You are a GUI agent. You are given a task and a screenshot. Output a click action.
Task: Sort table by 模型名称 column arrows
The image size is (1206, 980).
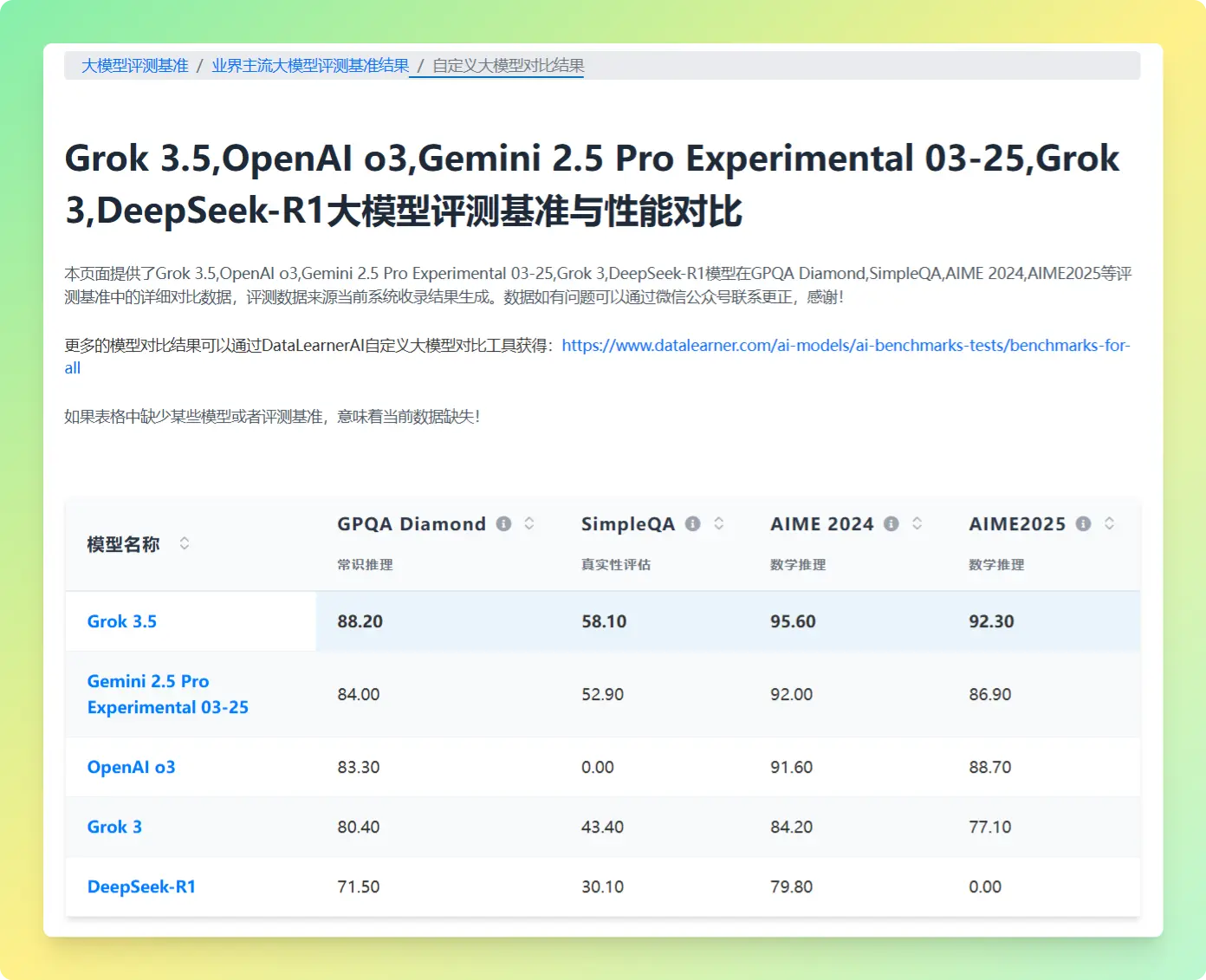coord(185,543)
